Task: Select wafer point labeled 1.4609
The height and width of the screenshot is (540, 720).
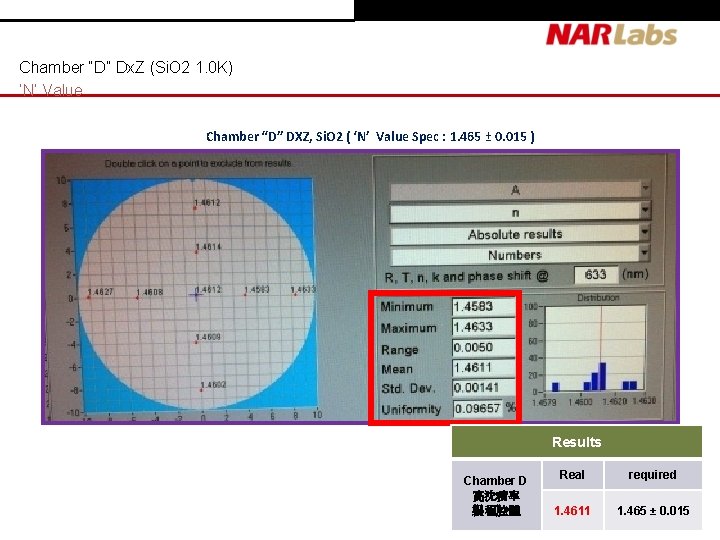Action: (196, 342)
